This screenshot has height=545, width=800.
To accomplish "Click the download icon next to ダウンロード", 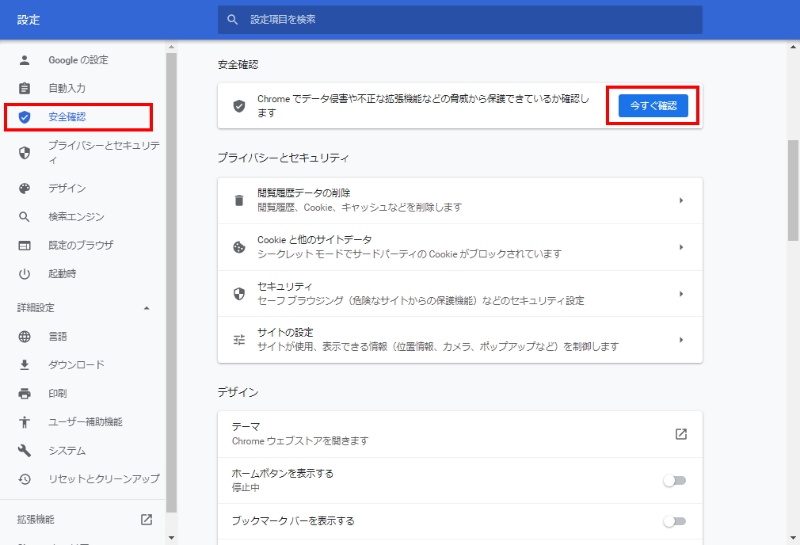I will tap(25, 365).
